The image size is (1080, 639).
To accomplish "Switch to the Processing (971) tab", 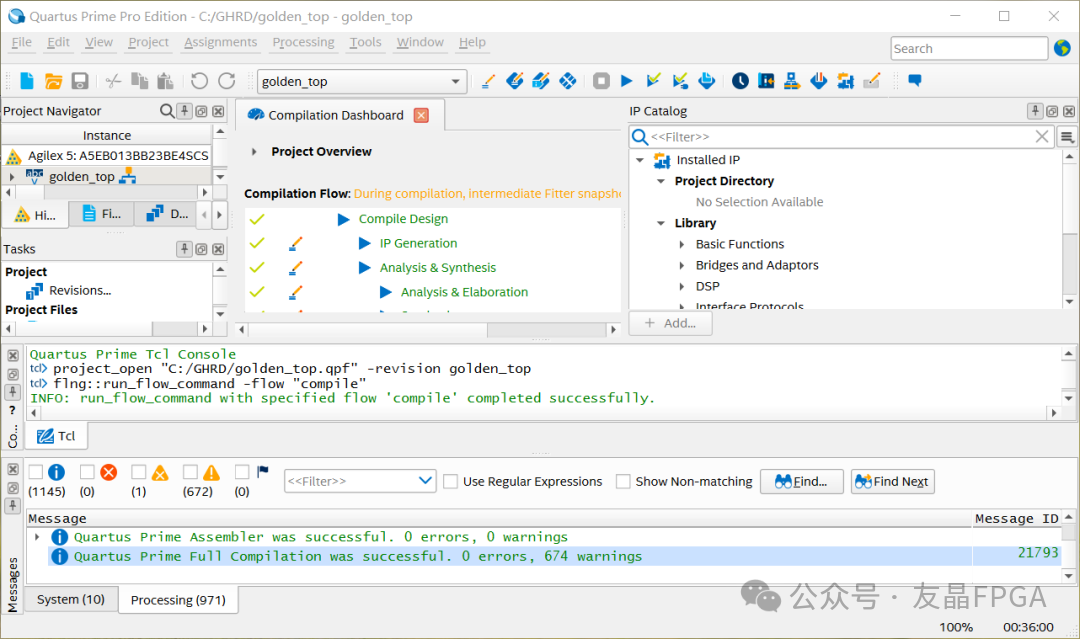I will pos(178,600).
